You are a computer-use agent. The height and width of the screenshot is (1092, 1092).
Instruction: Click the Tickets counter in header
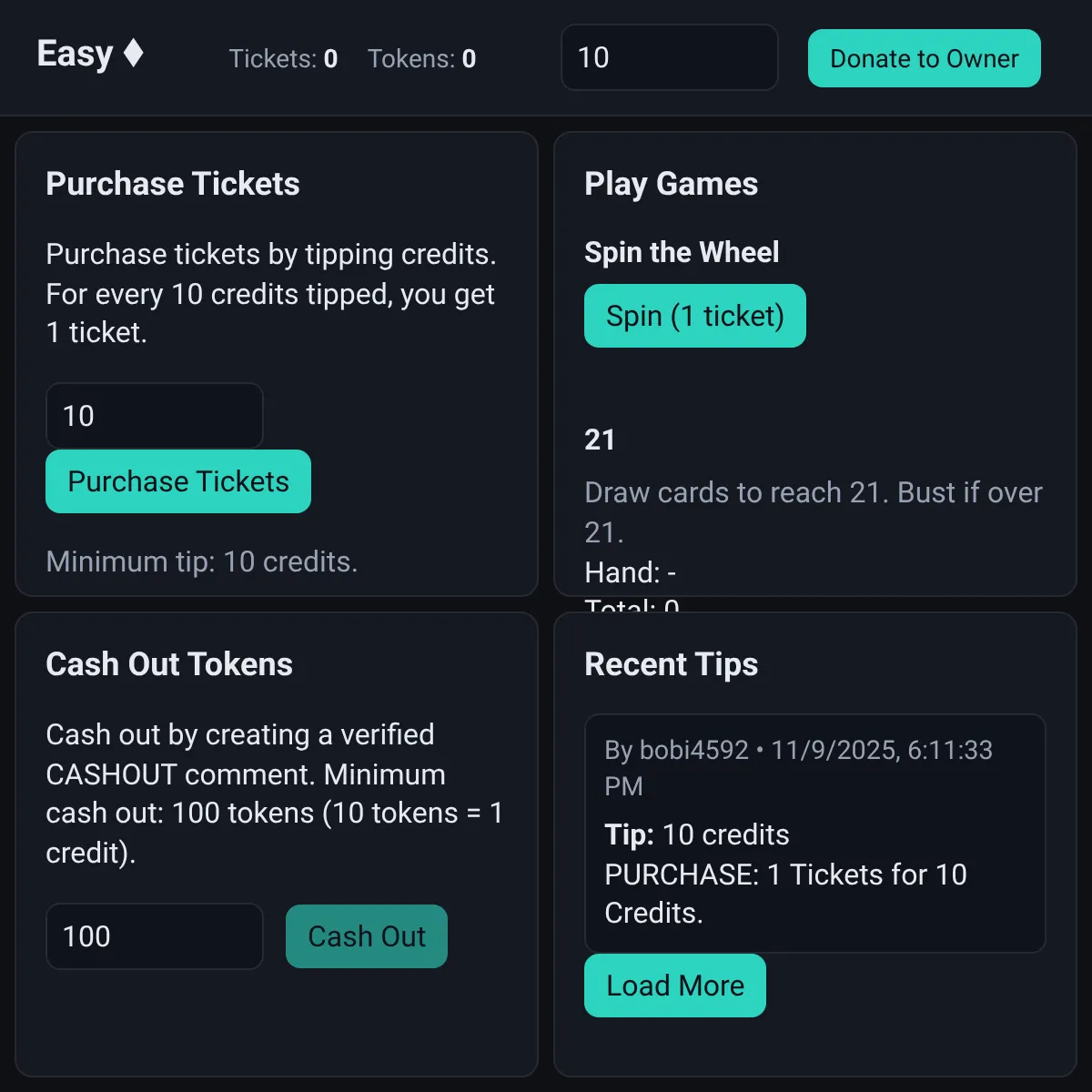coord(283,59)
